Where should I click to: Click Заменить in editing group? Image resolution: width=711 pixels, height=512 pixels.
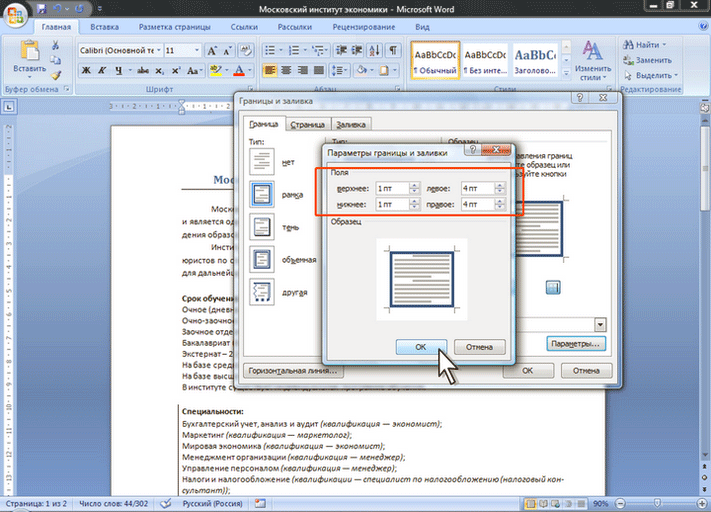(647, 60)
